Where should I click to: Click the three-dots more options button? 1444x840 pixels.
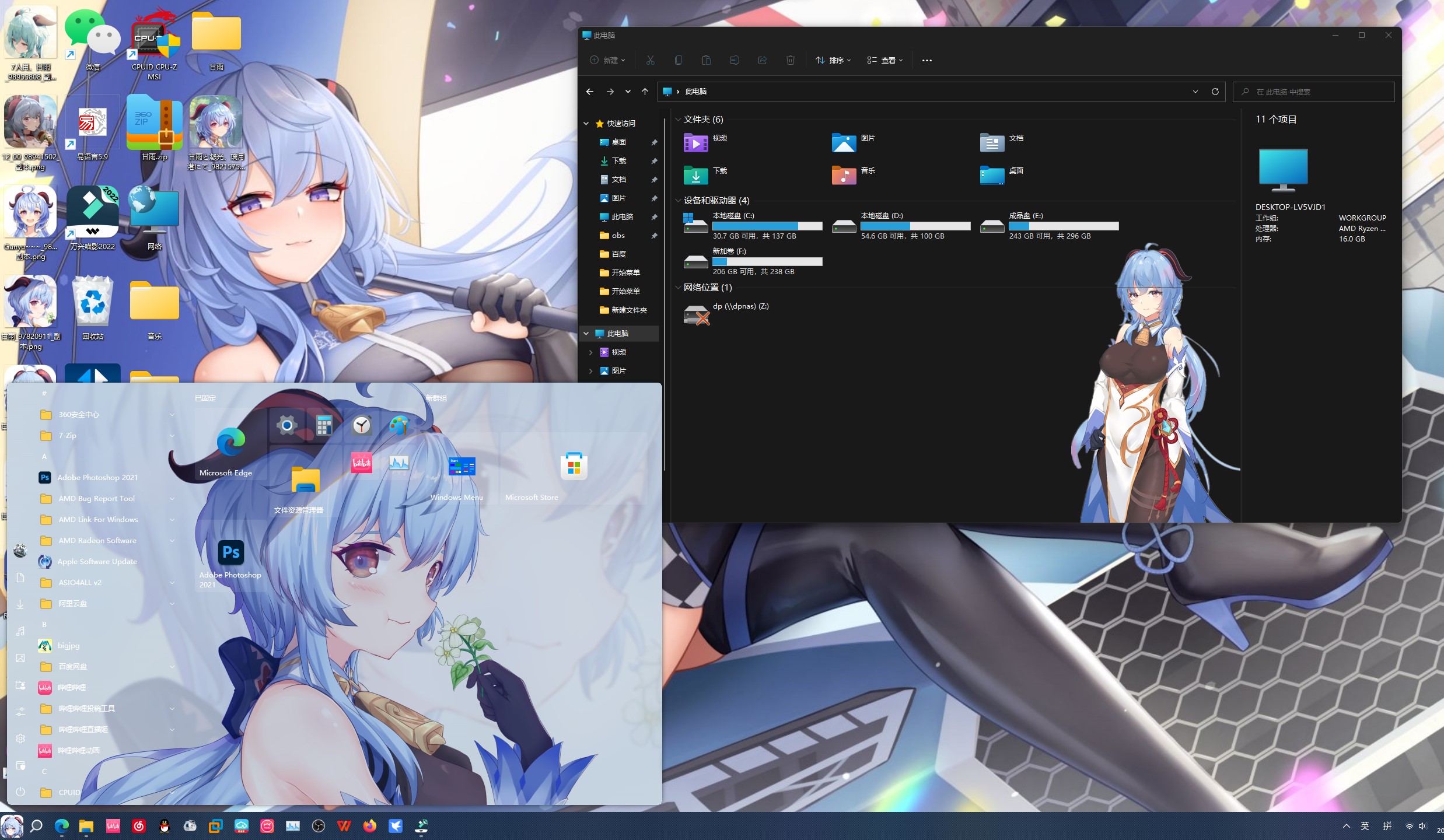tap(926, 60)
